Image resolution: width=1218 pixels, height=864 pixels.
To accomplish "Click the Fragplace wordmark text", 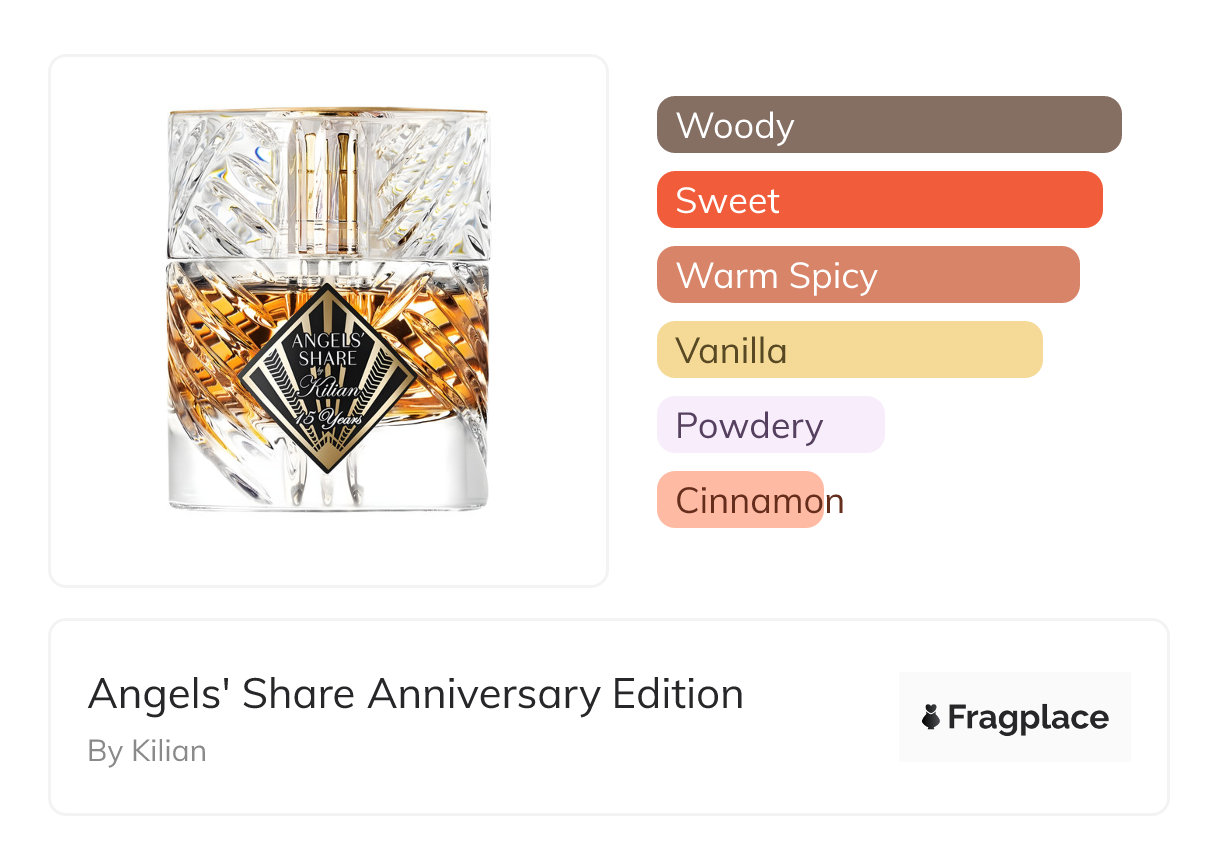I will coord(1027,717).
